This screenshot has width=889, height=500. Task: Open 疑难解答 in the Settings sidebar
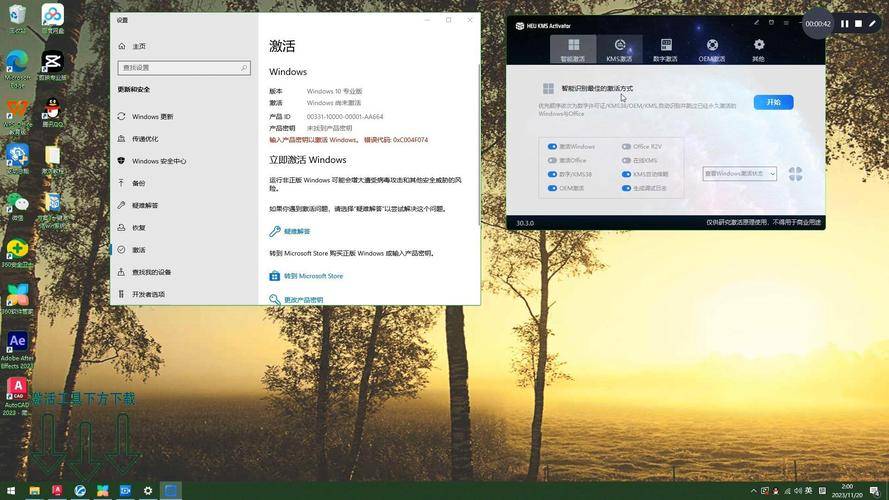(184, 205)
